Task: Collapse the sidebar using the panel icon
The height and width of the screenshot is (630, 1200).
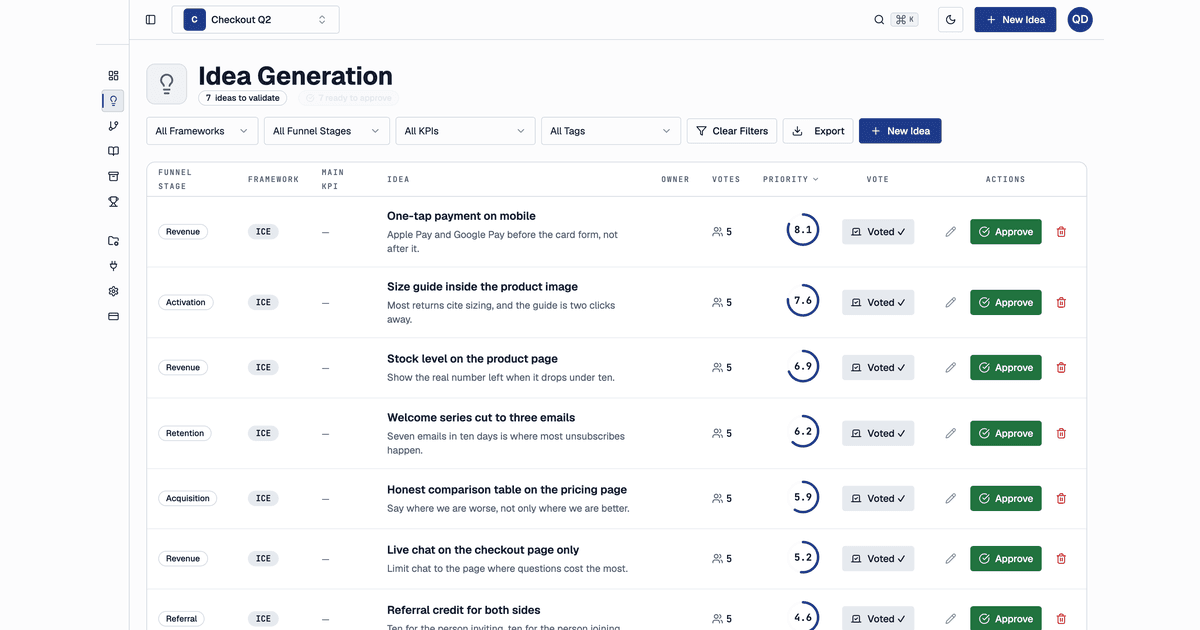Action: 150,19
